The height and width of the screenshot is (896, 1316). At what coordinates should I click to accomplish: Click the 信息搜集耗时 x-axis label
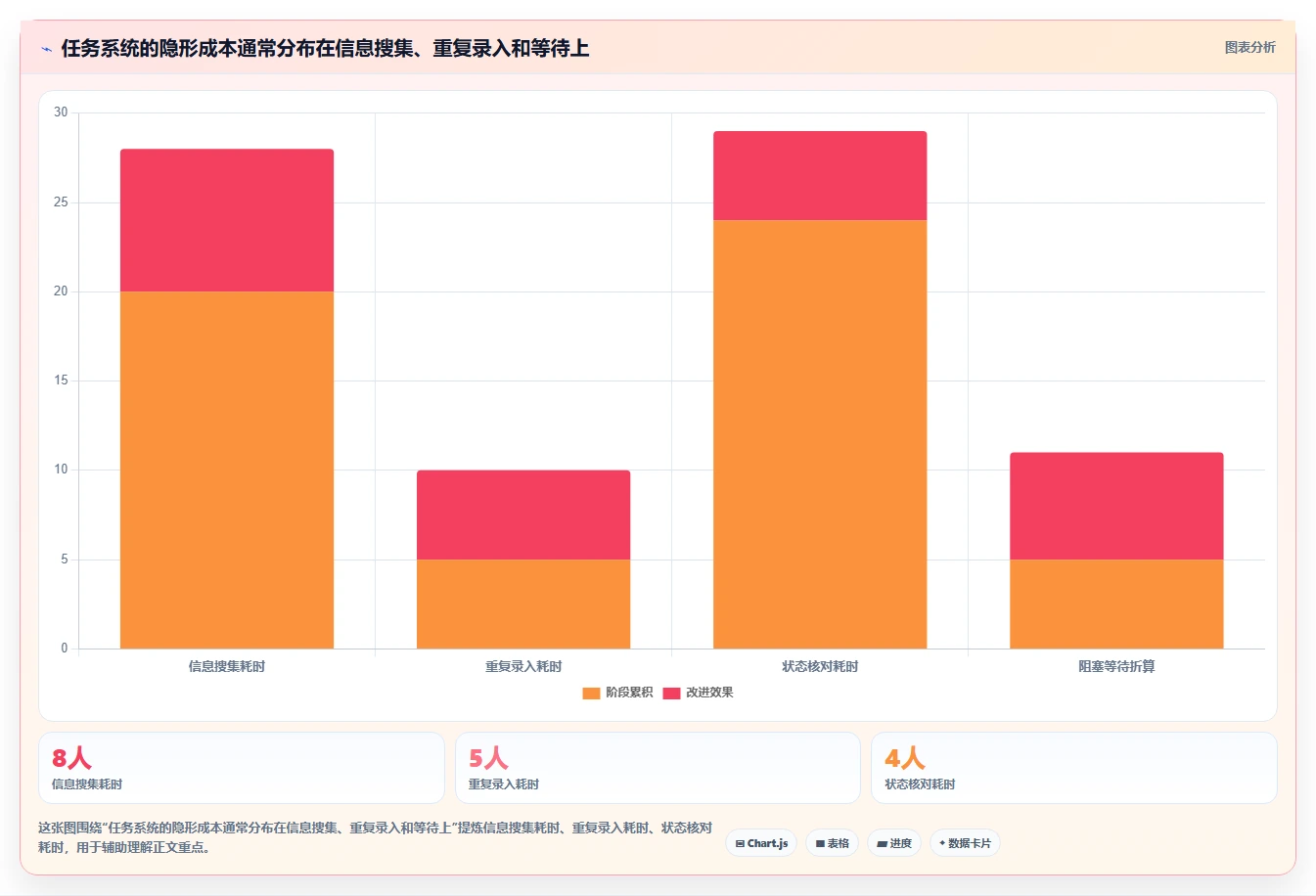point(227,666)
